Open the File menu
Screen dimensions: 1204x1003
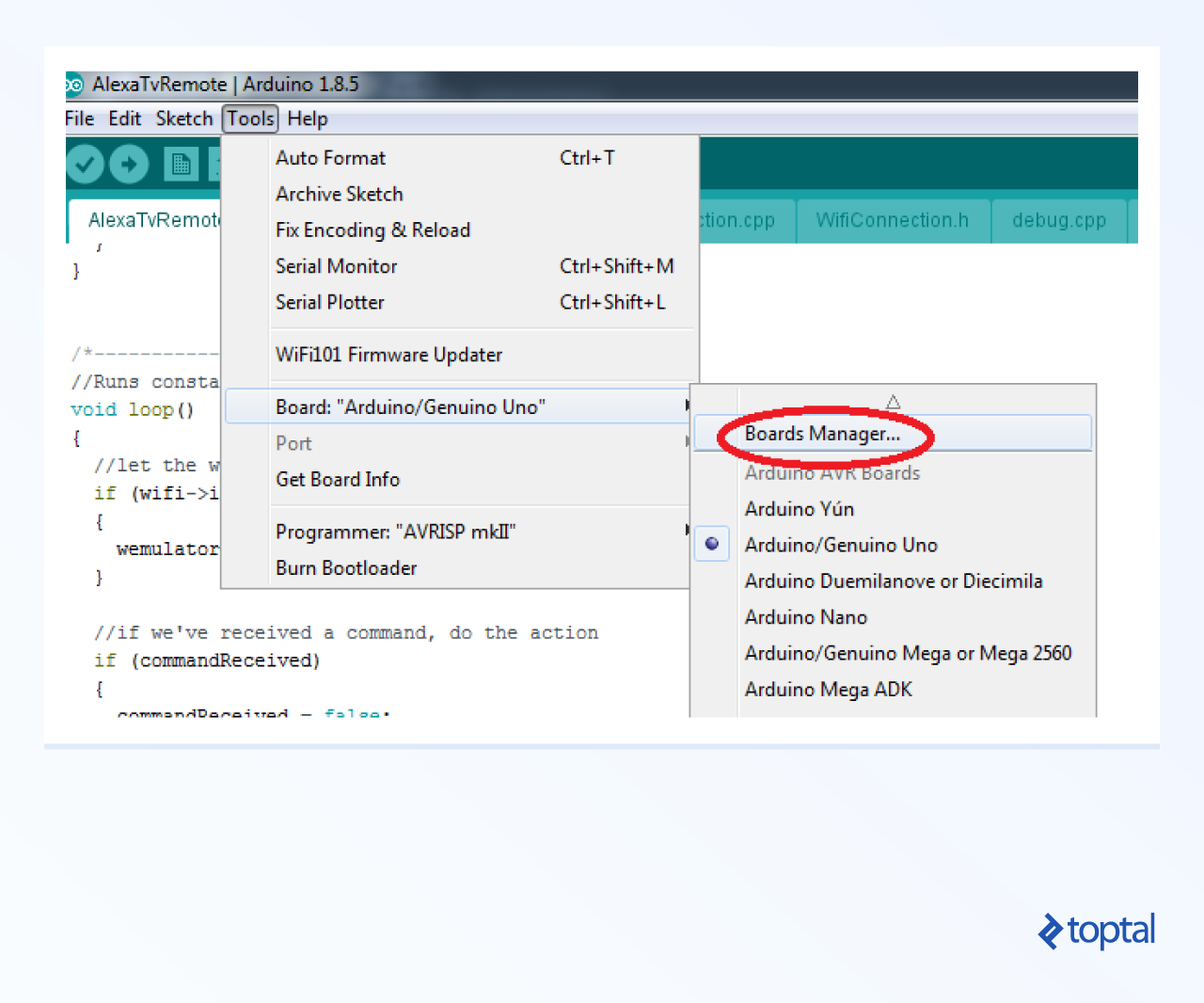pyautogui.click(x=79, y=119)
